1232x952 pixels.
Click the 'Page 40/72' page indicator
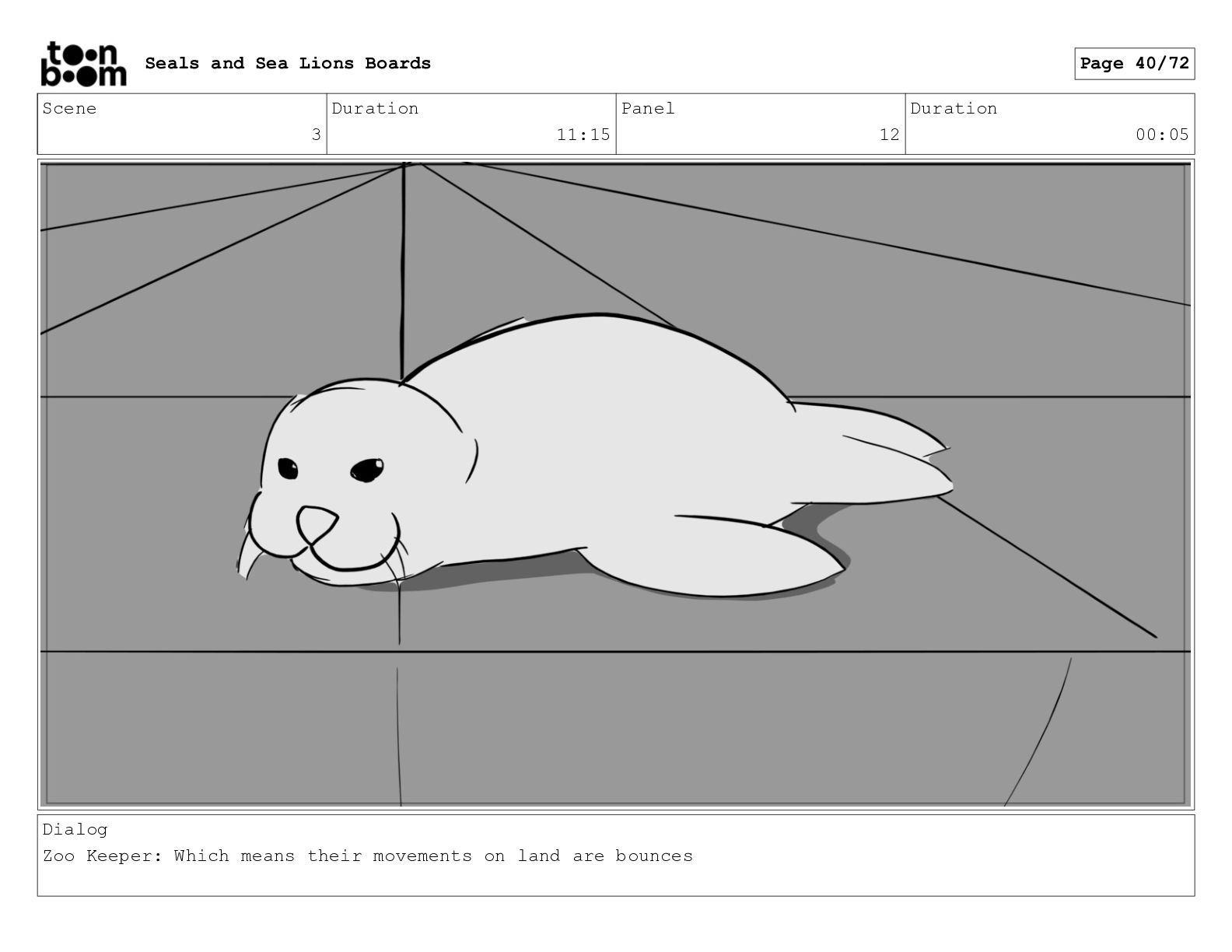tap(1134, 64)
